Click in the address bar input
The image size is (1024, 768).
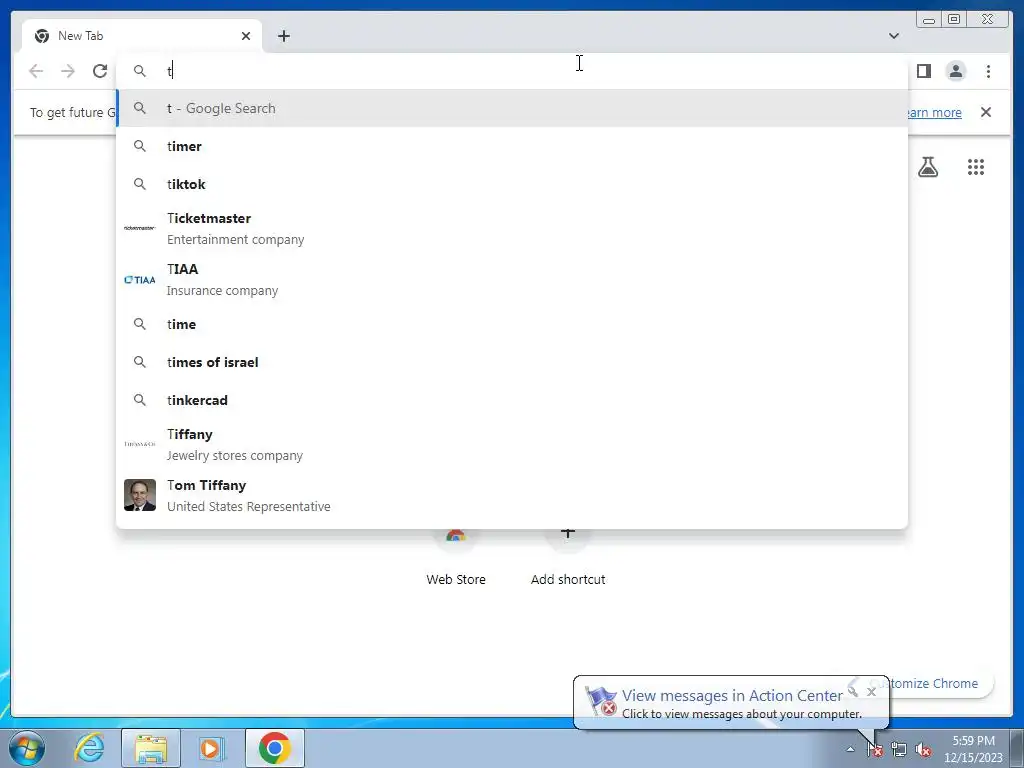[512, 71]
